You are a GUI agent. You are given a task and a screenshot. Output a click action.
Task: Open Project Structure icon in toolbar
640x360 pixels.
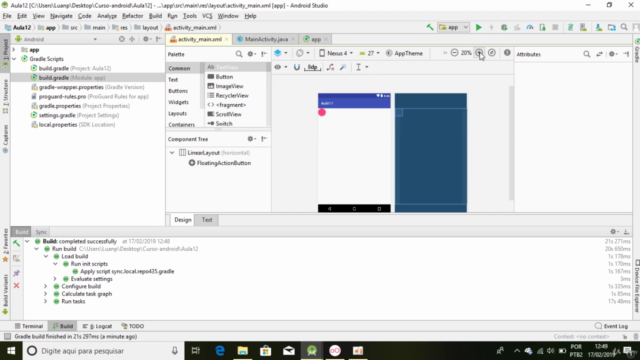(x=611, y=27)
